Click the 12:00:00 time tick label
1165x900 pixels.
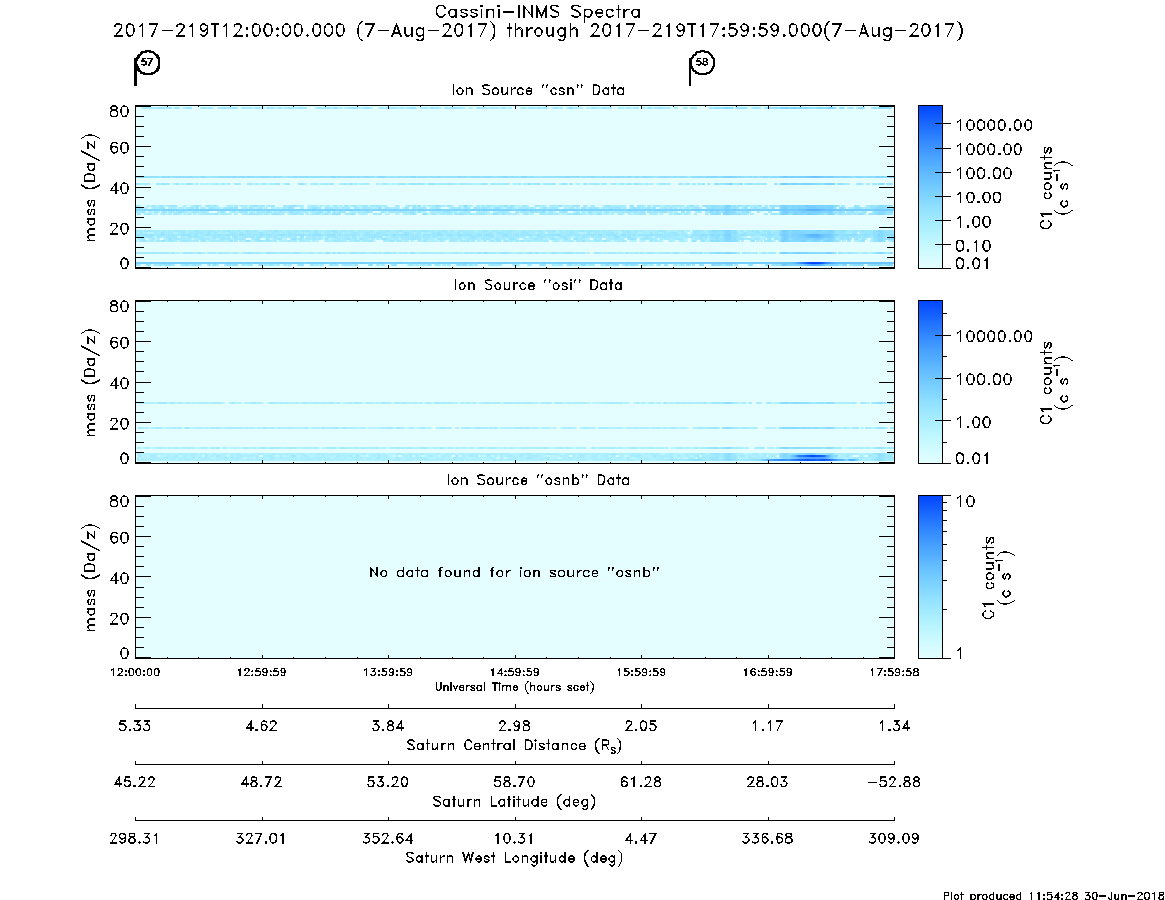135,672
